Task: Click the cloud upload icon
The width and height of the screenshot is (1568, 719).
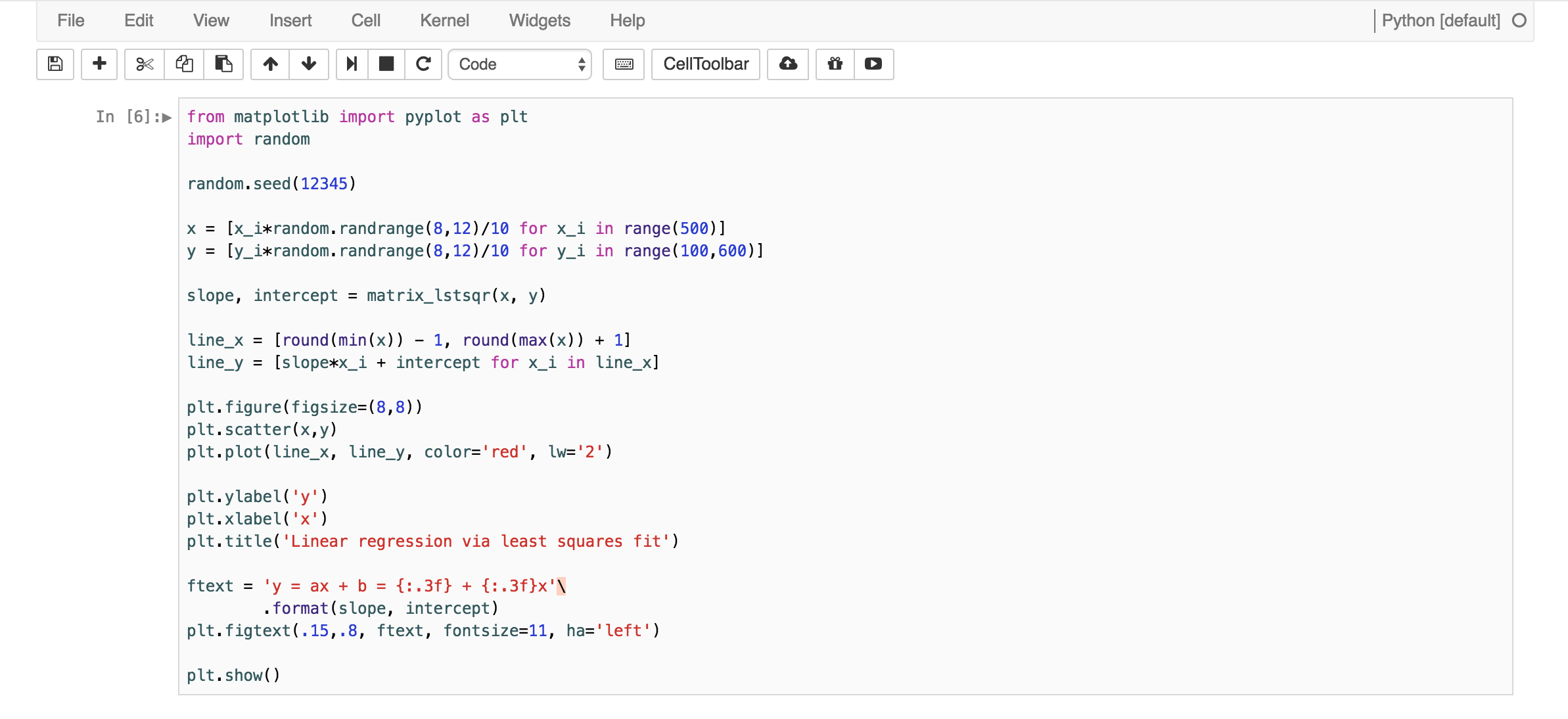Action: click(x=788, y=64)
